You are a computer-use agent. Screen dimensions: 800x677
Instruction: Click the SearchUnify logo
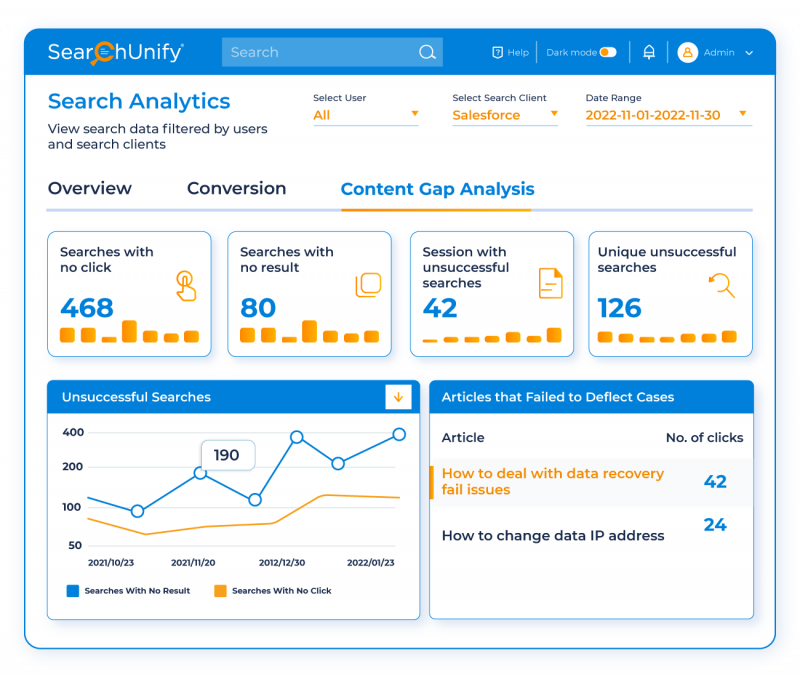tap(115, 53)
